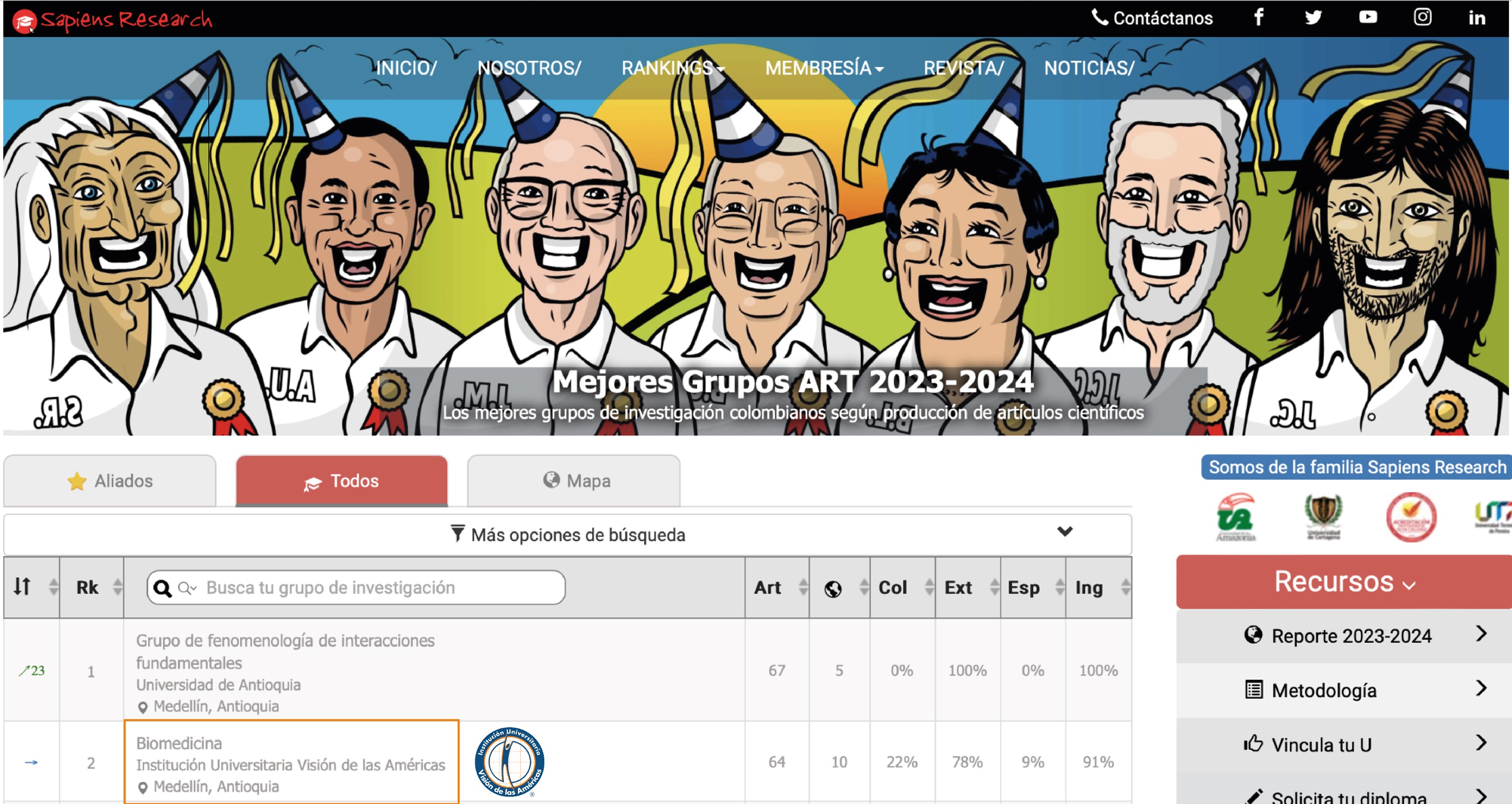The height and width of the screenshot is (804, 1512).
Task: Click the arrow chevron beside Vincula tu U
Action: click(x=1481, y=743)
